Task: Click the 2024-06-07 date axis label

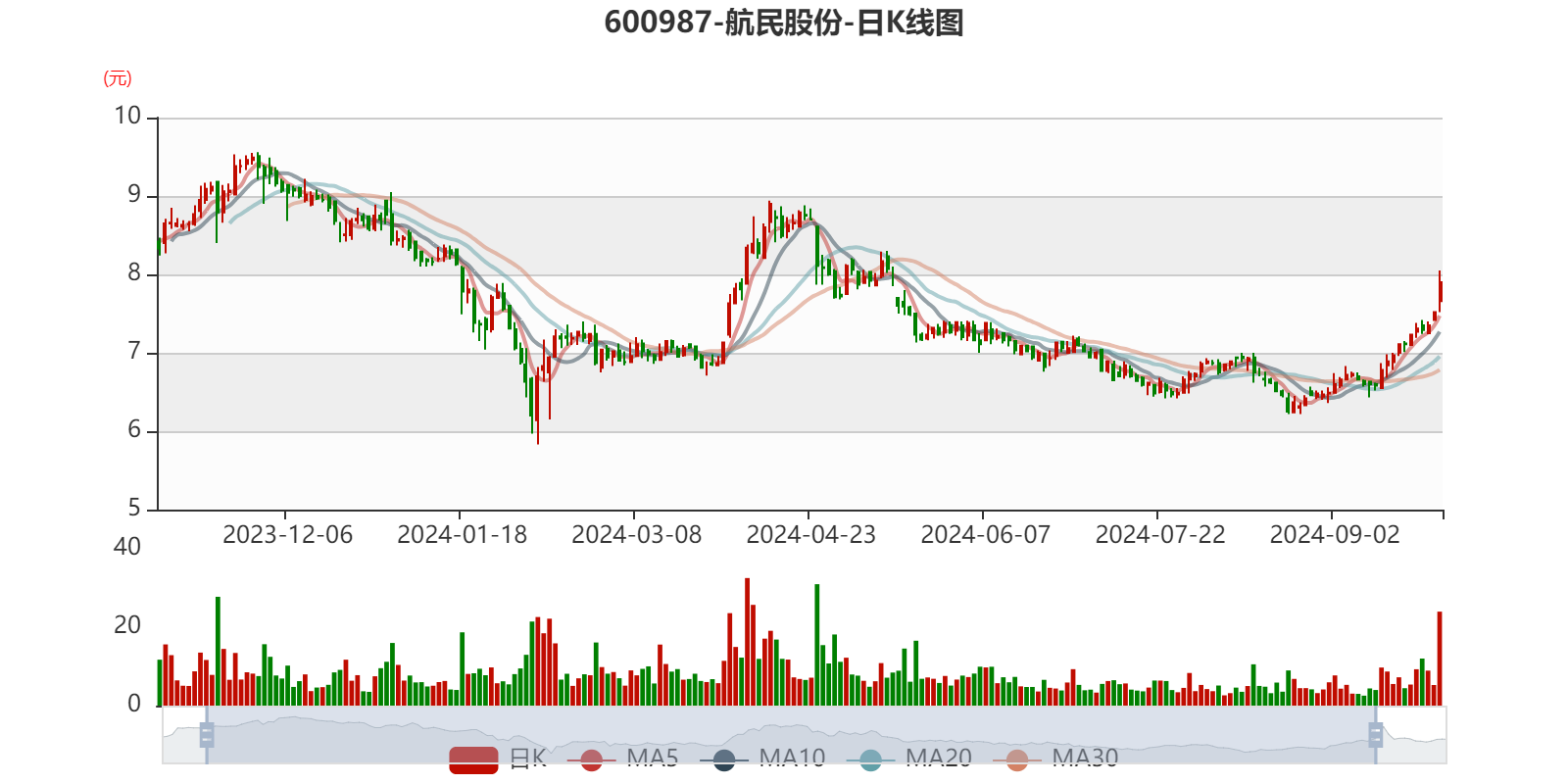Action: (x=985, y=535)
